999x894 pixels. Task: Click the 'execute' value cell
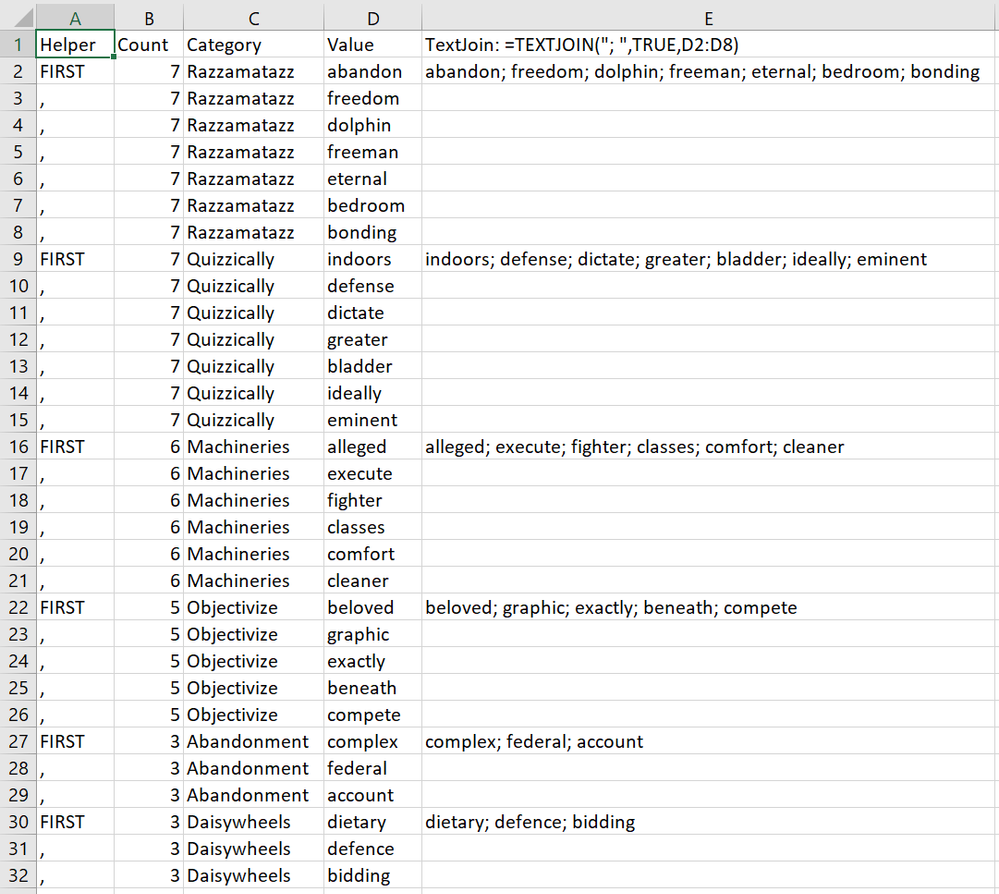[373, 473]
